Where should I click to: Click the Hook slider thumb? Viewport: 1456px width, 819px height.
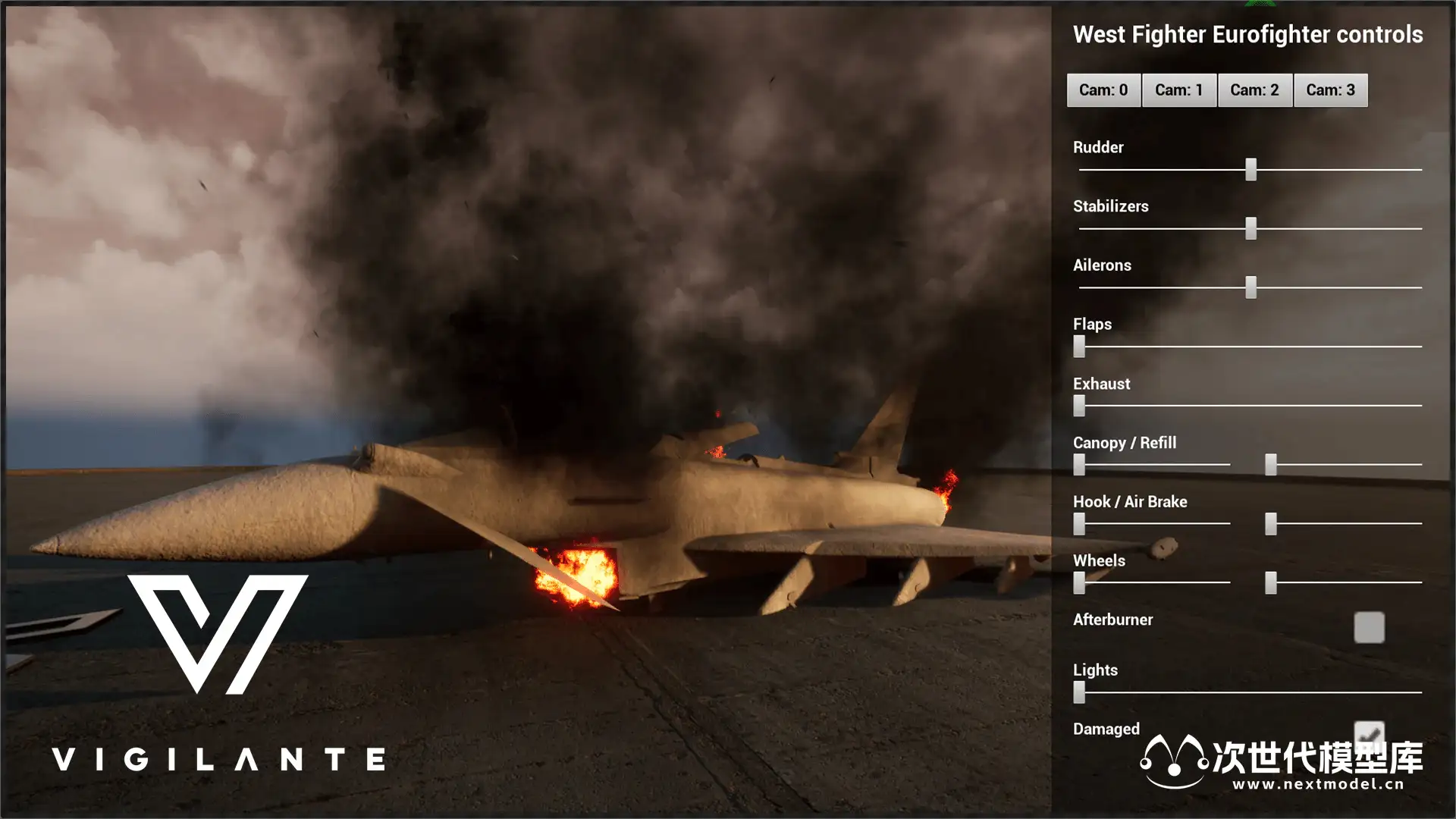[x=1079, y=524]
